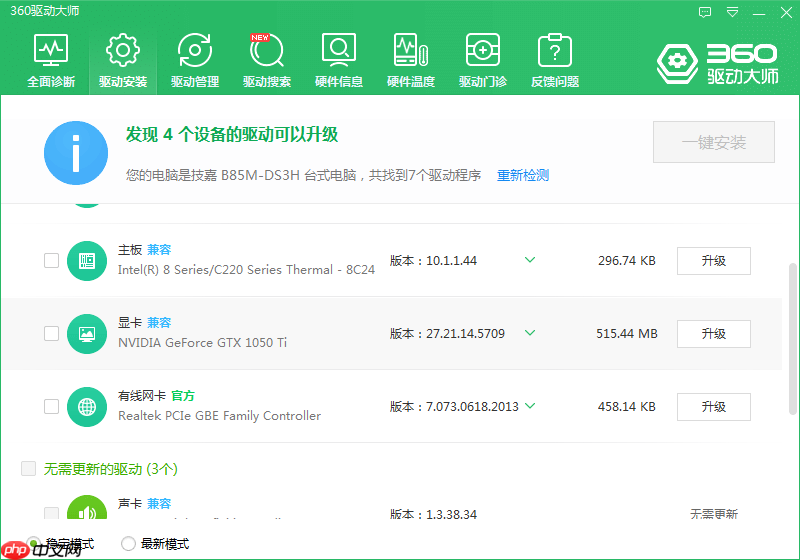Image resolution: width=800 pixels, height=560 pixels.
Task: Click the 一键安装 one-click install button
Action: click(x=714, y=142)
